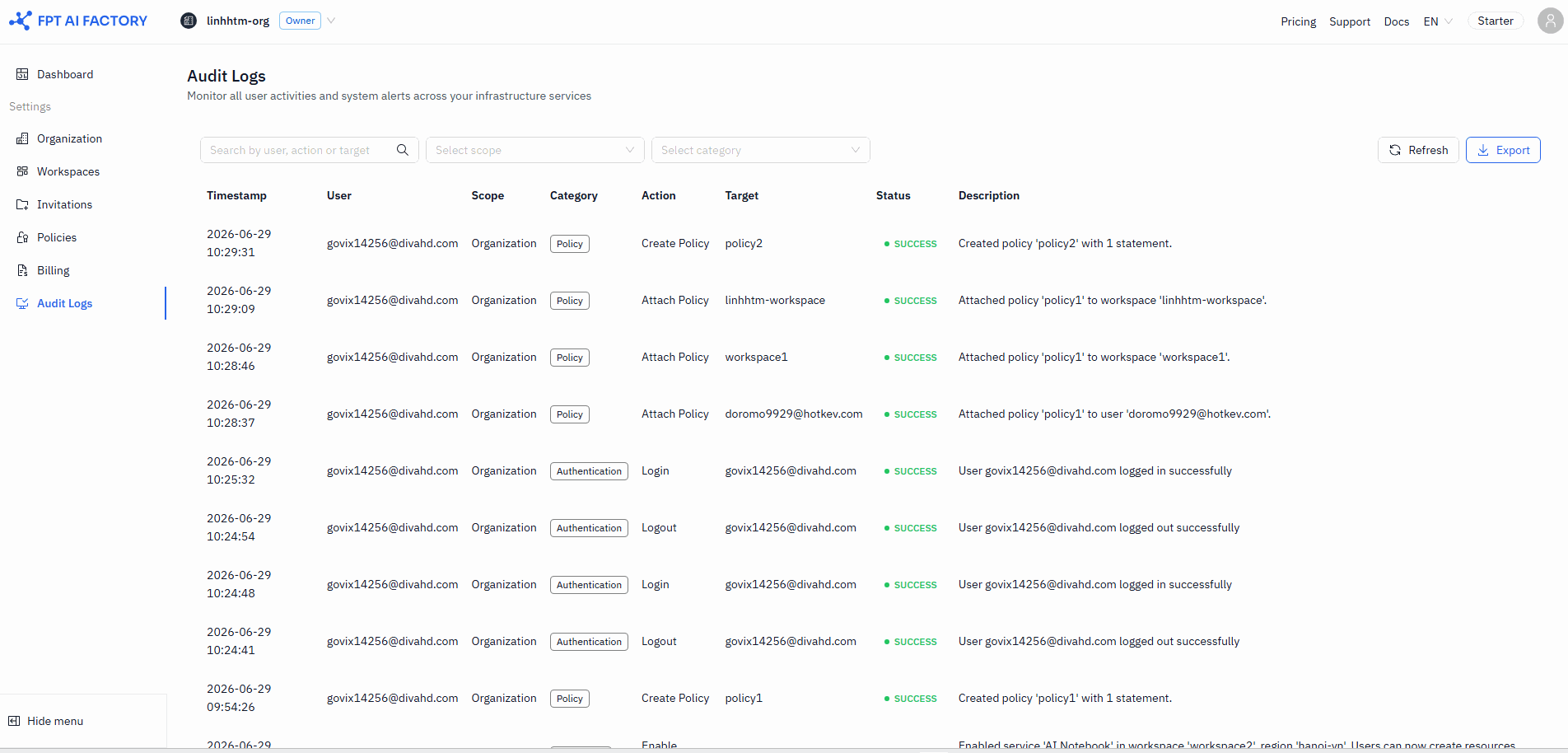Click the Owner role badge
Viewport: 1568px width, 753px height.
(300, 21)
